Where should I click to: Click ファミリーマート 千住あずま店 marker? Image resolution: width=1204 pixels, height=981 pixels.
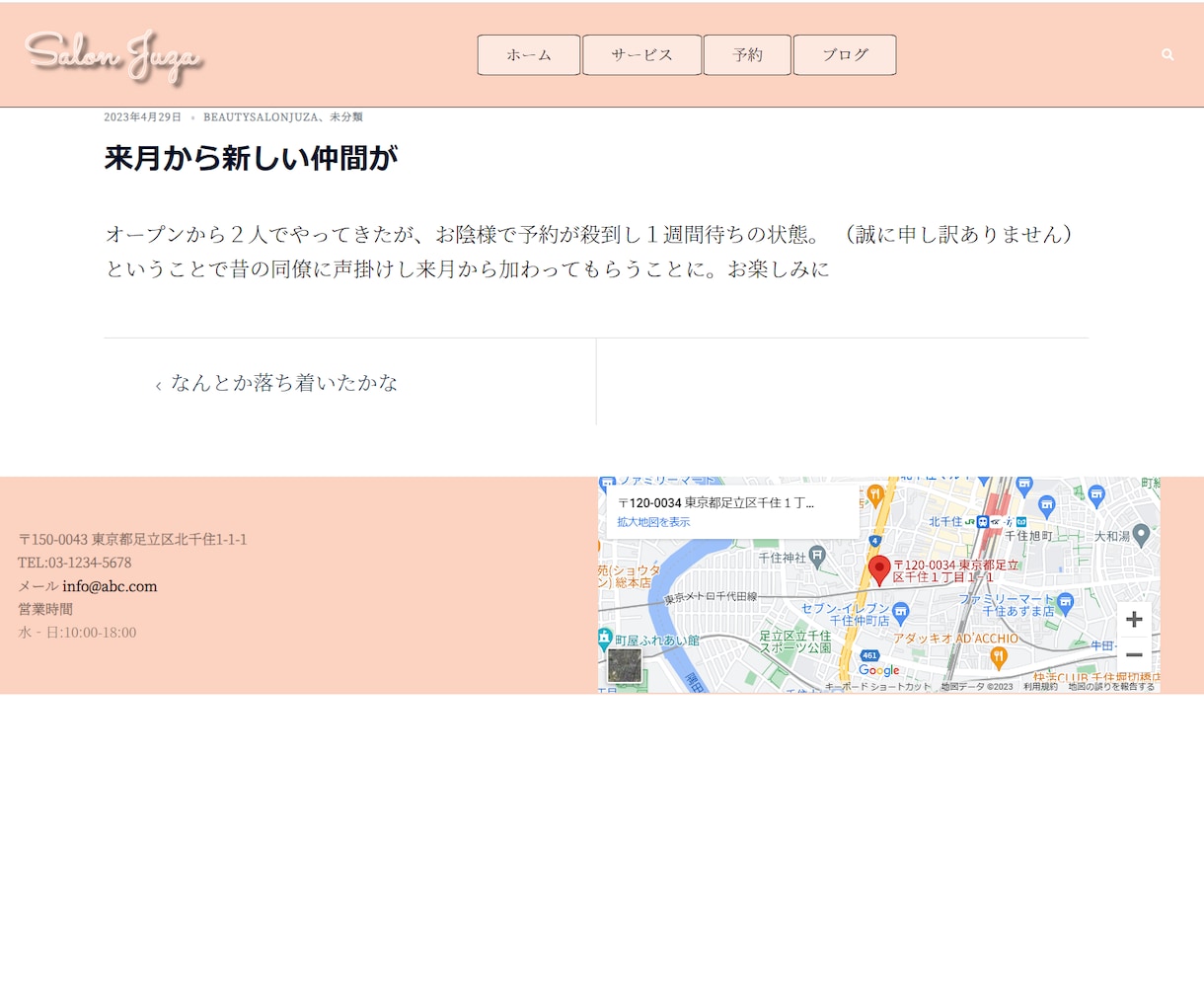pyautogui.click(x=1065, y=601)
